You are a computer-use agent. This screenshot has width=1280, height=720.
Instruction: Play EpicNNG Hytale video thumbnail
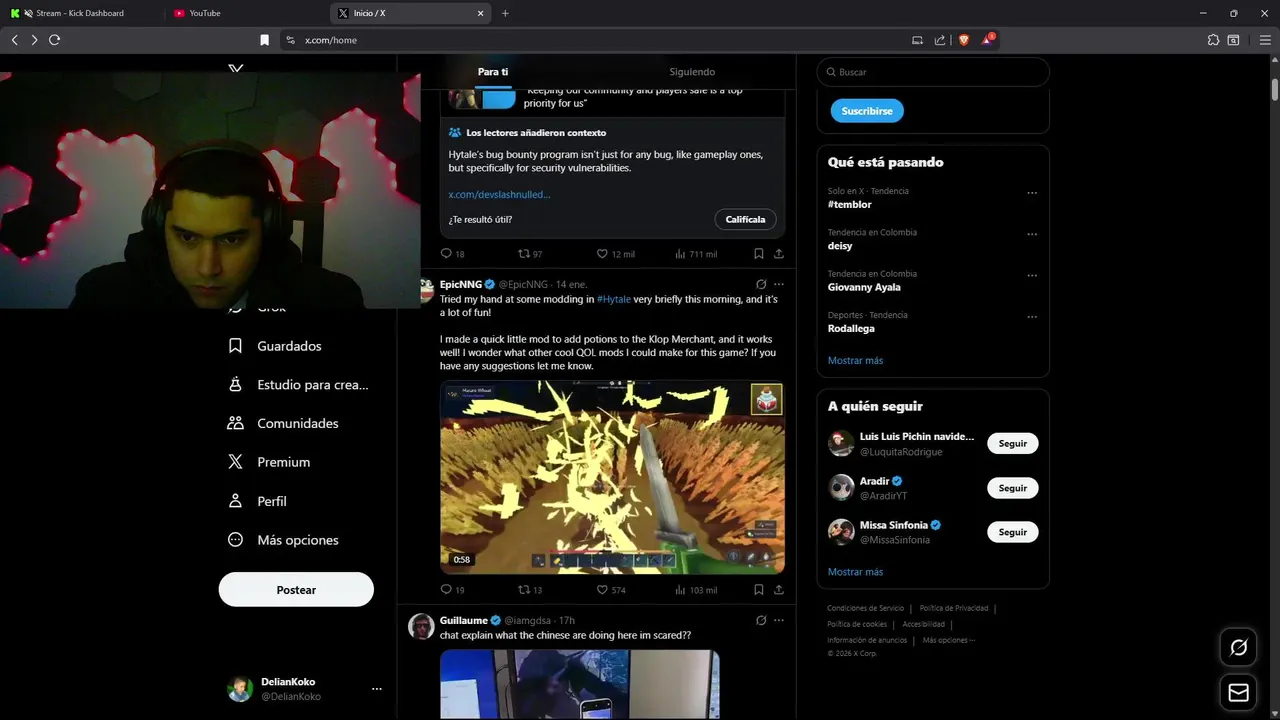612,477
